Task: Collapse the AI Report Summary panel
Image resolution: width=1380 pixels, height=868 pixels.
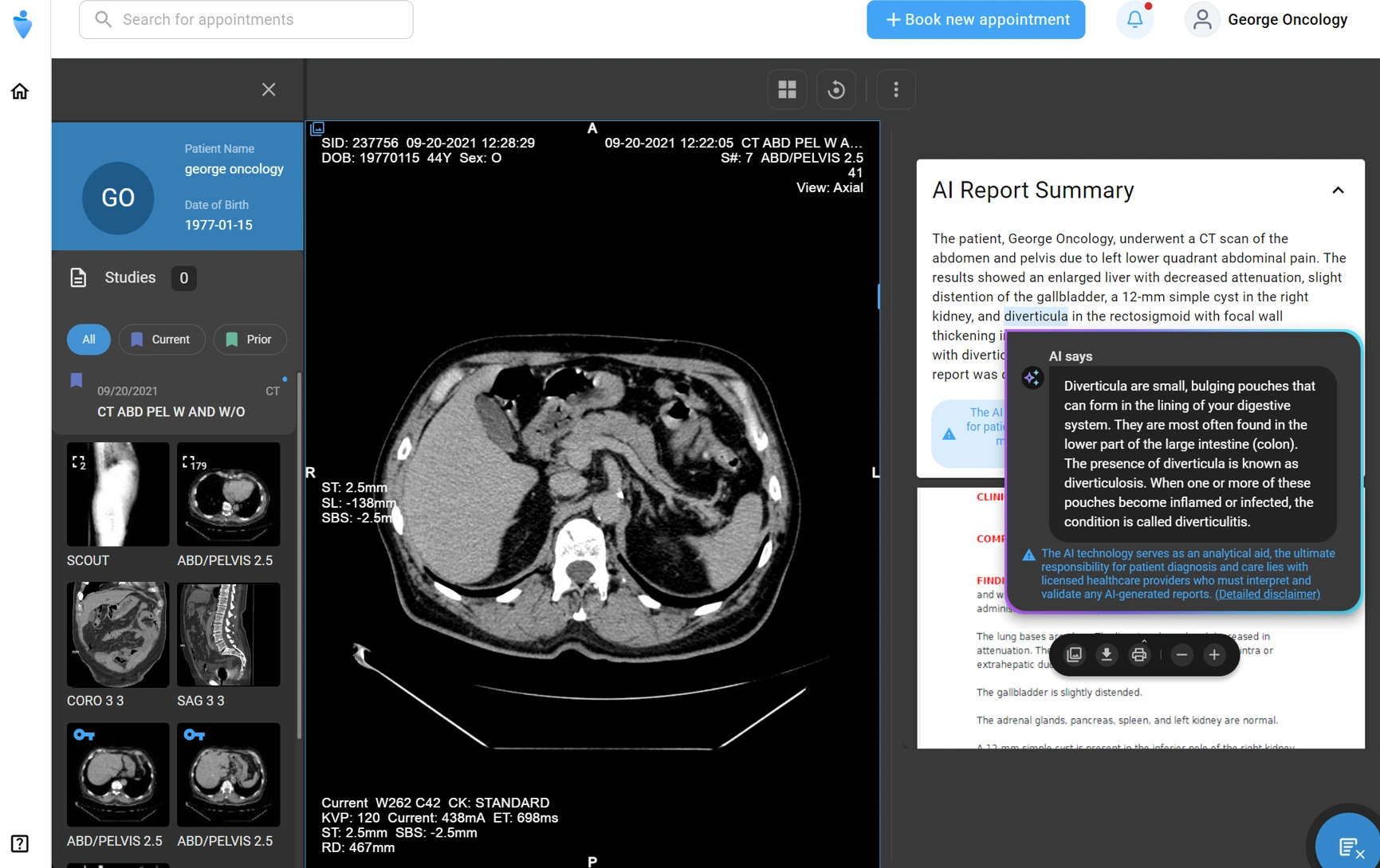Action: pyautogui.click(x=1338, y=190)
